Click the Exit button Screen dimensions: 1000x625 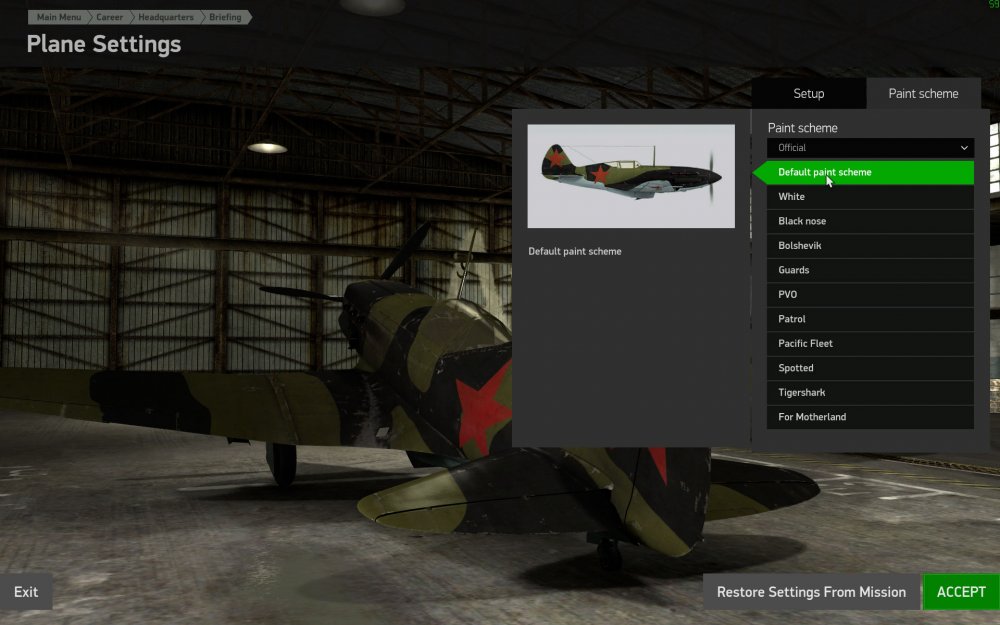tap(26, 592)
